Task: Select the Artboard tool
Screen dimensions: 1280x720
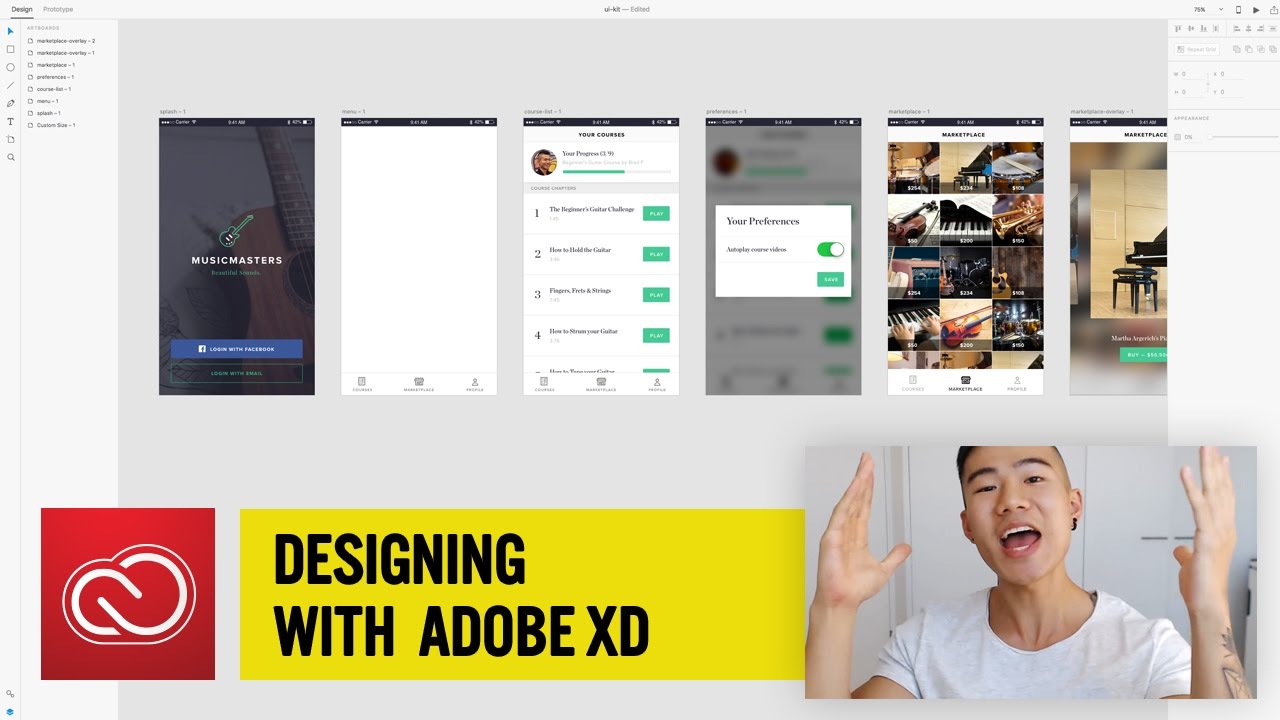Action: 9,139
